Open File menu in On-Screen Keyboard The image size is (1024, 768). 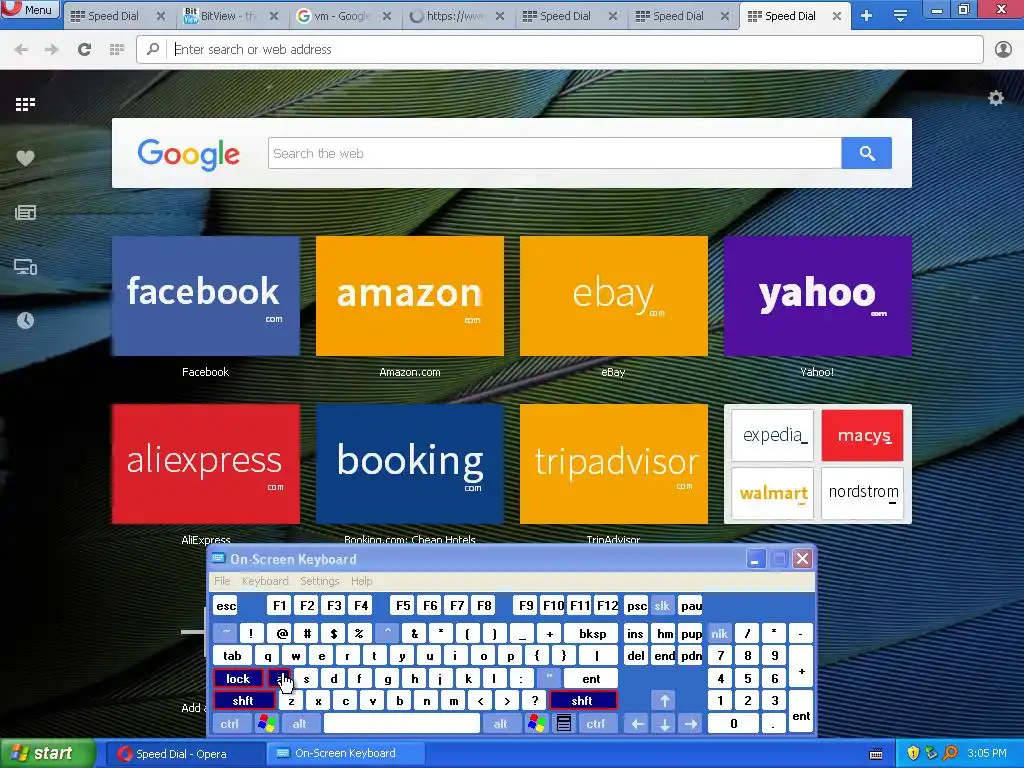coord(222,581)
